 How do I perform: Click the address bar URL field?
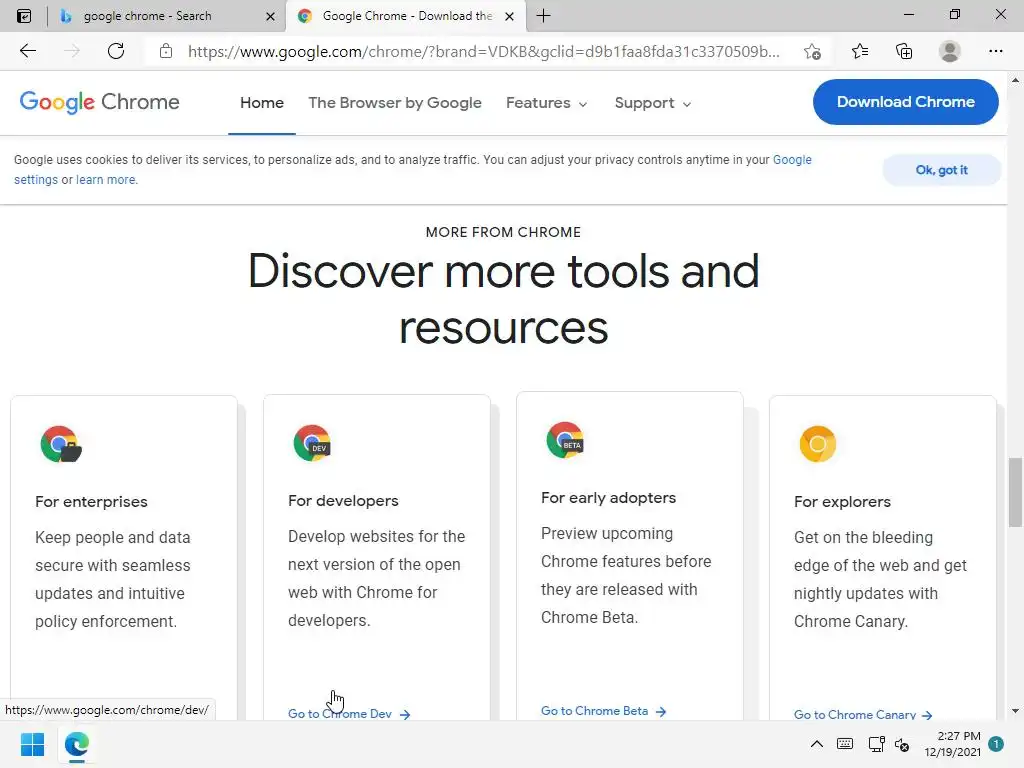pyautogui.click(x=483, y=52)
